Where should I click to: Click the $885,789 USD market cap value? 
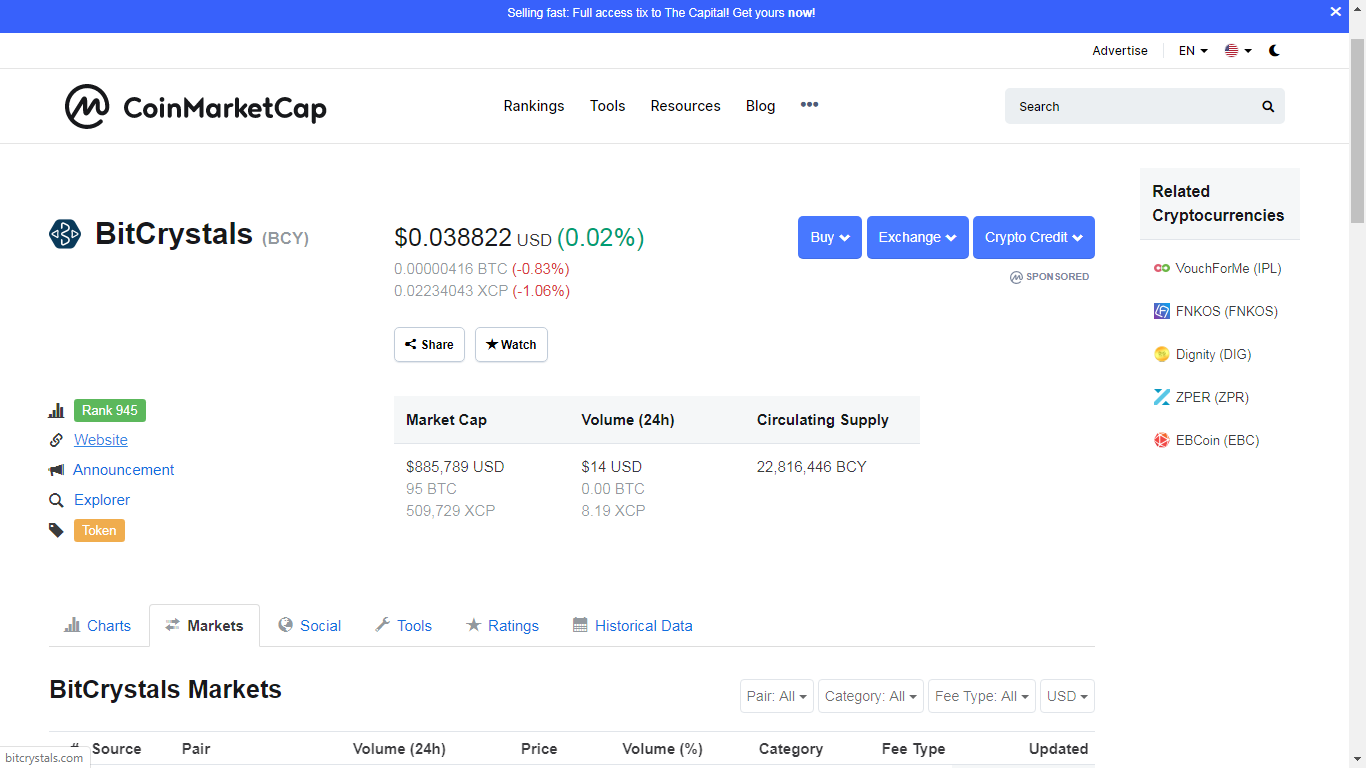pos(455,467)
